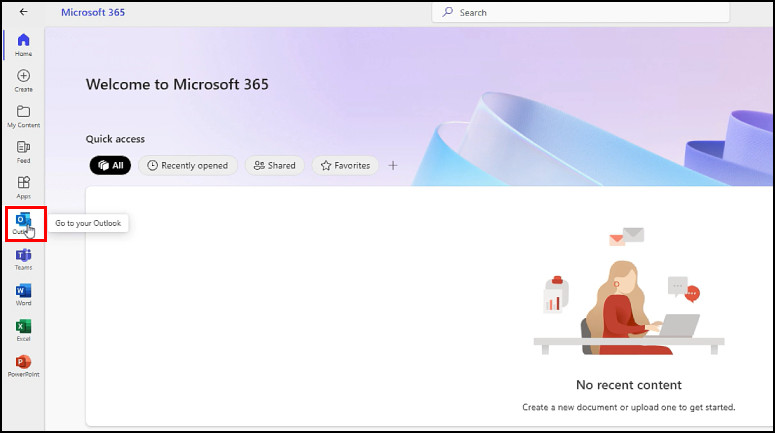Select the Shared filter
Screen dimensions: 775x433
275,166
